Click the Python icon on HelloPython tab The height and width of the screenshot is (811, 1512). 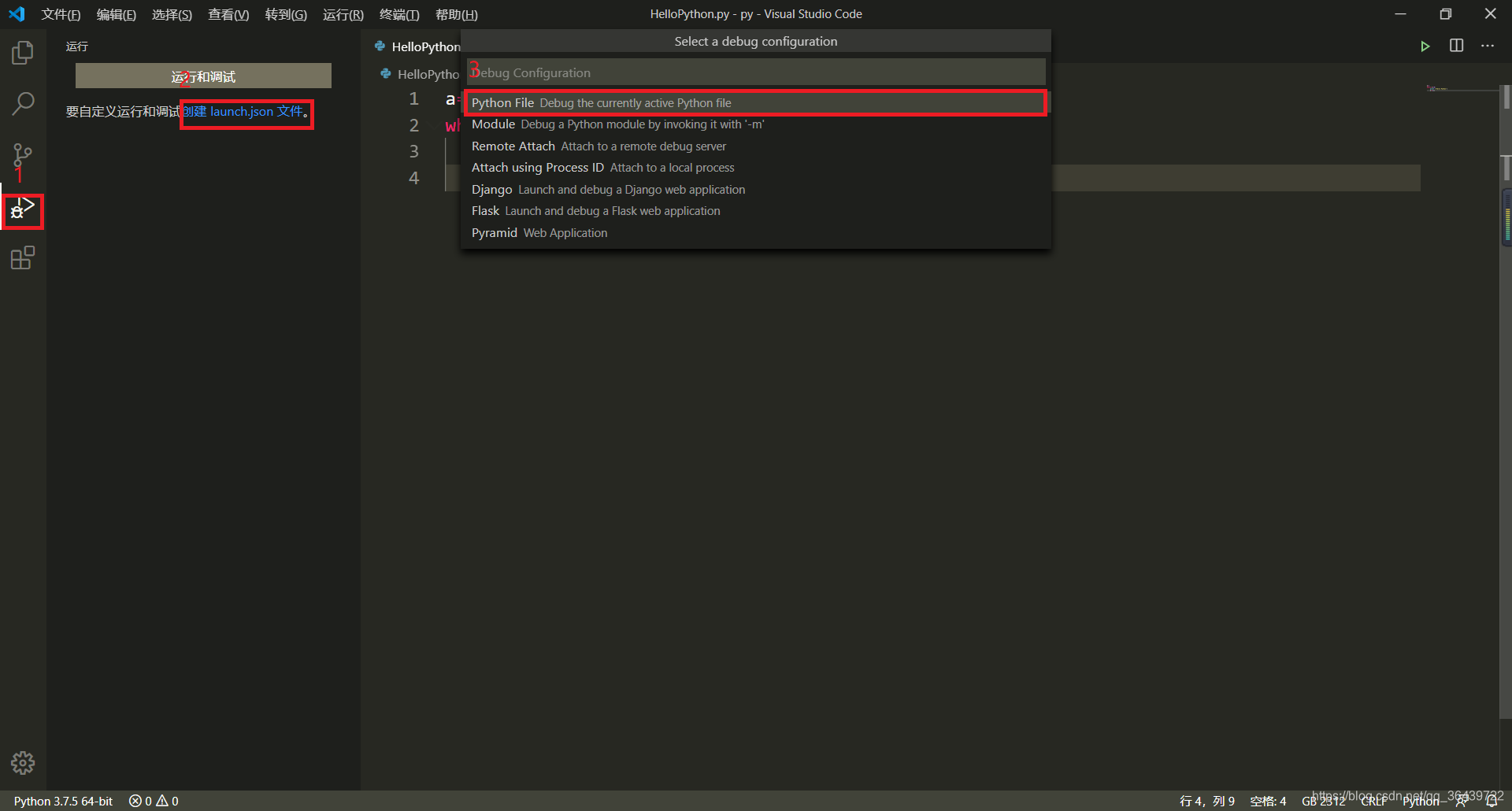380,46
